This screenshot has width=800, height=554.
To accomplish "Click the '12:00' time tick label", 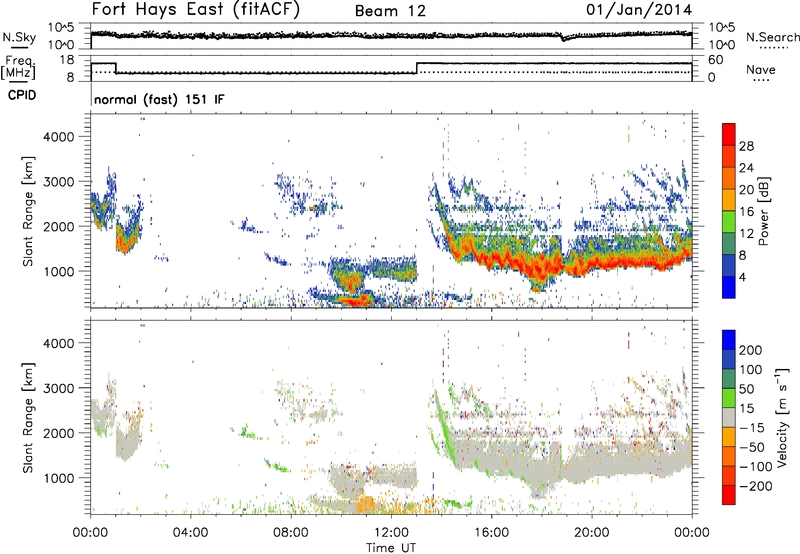I will click(x=391, y=533).
